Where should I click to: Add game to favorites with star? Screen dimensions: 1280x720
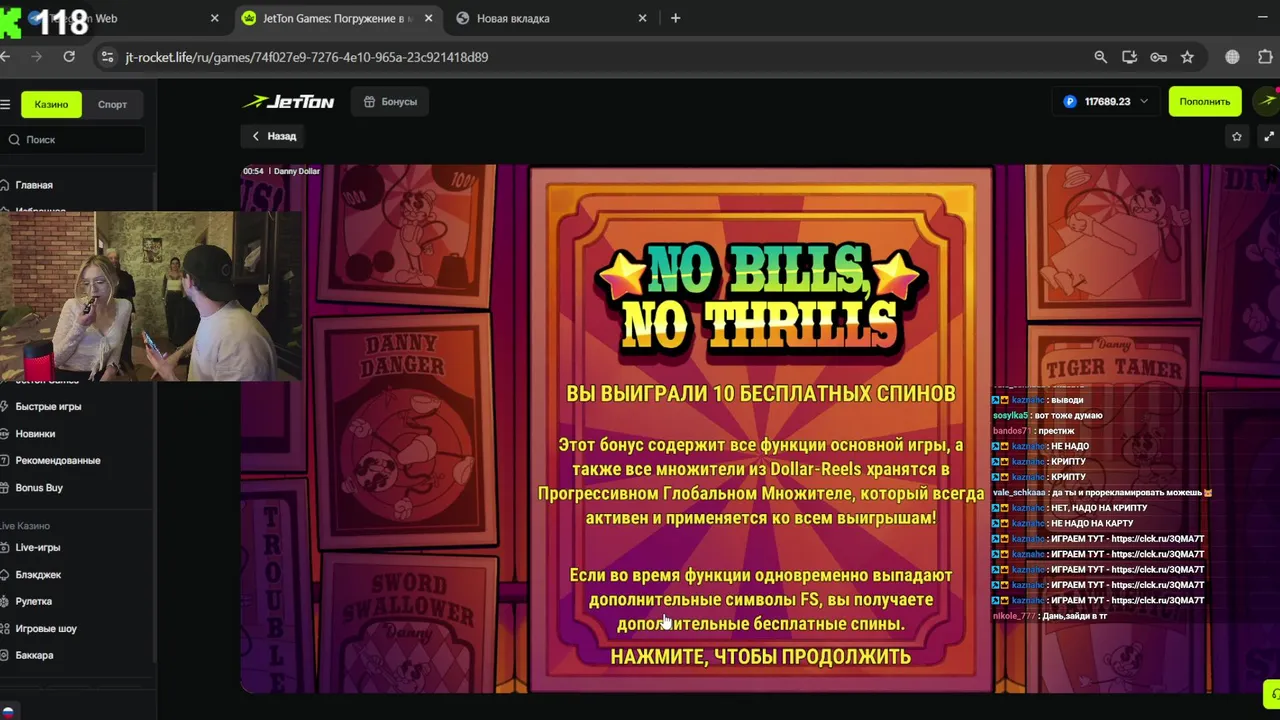[1237, 136]
